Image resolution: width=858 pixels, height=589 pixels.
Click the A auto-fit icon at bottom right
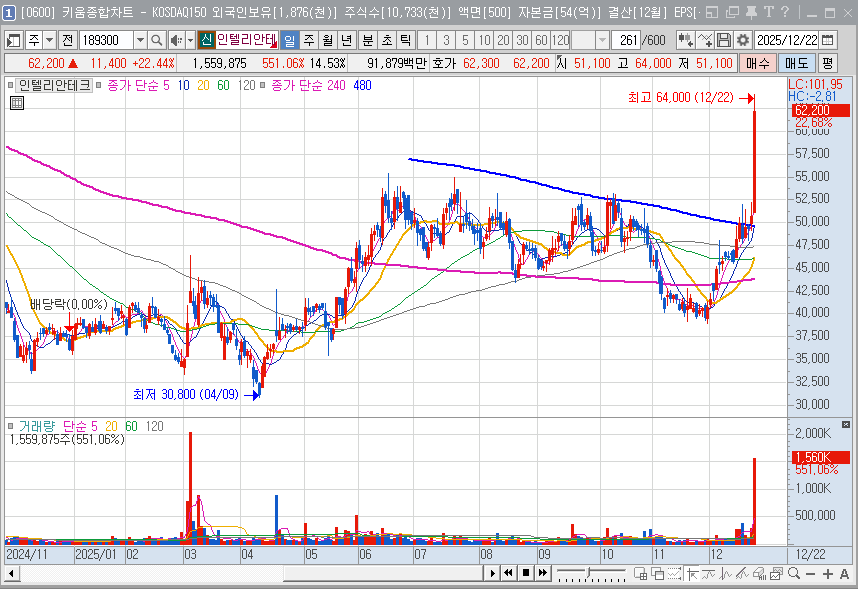[844, 574]
